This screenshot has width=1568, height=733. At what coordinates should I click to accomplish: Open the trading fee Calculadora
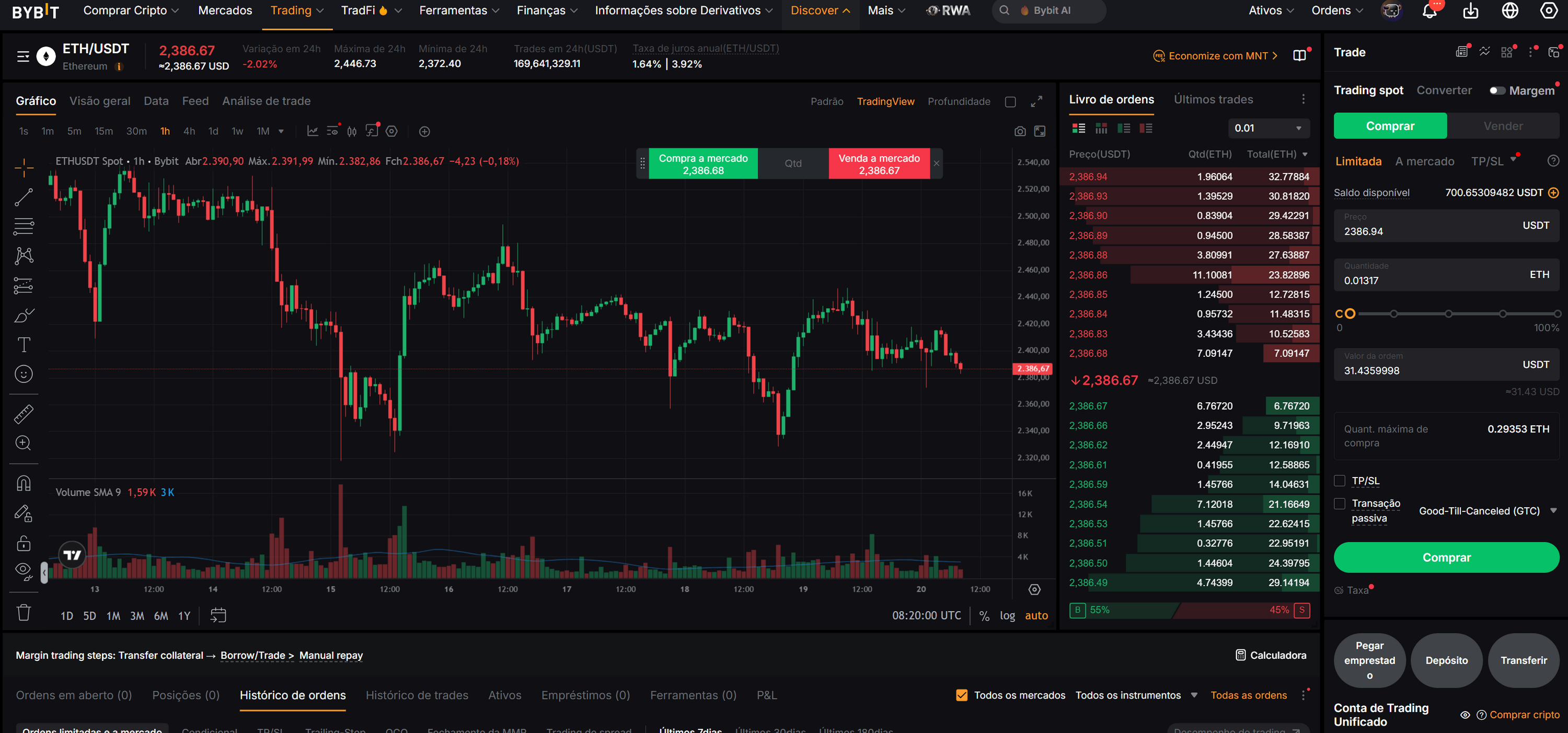[x=1271, y=655]
